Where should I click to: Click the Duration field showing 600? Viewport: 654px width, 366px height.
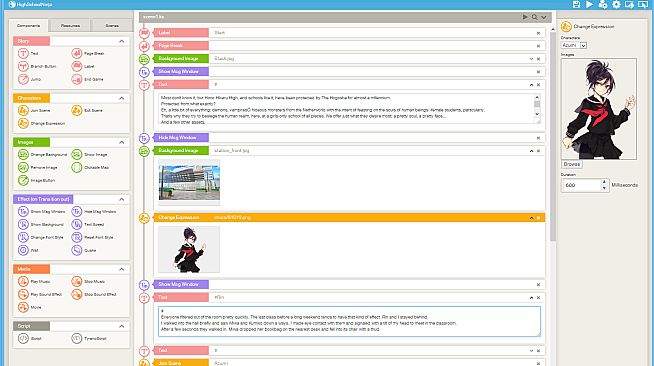pyautogui.click(x=581, y=185)
